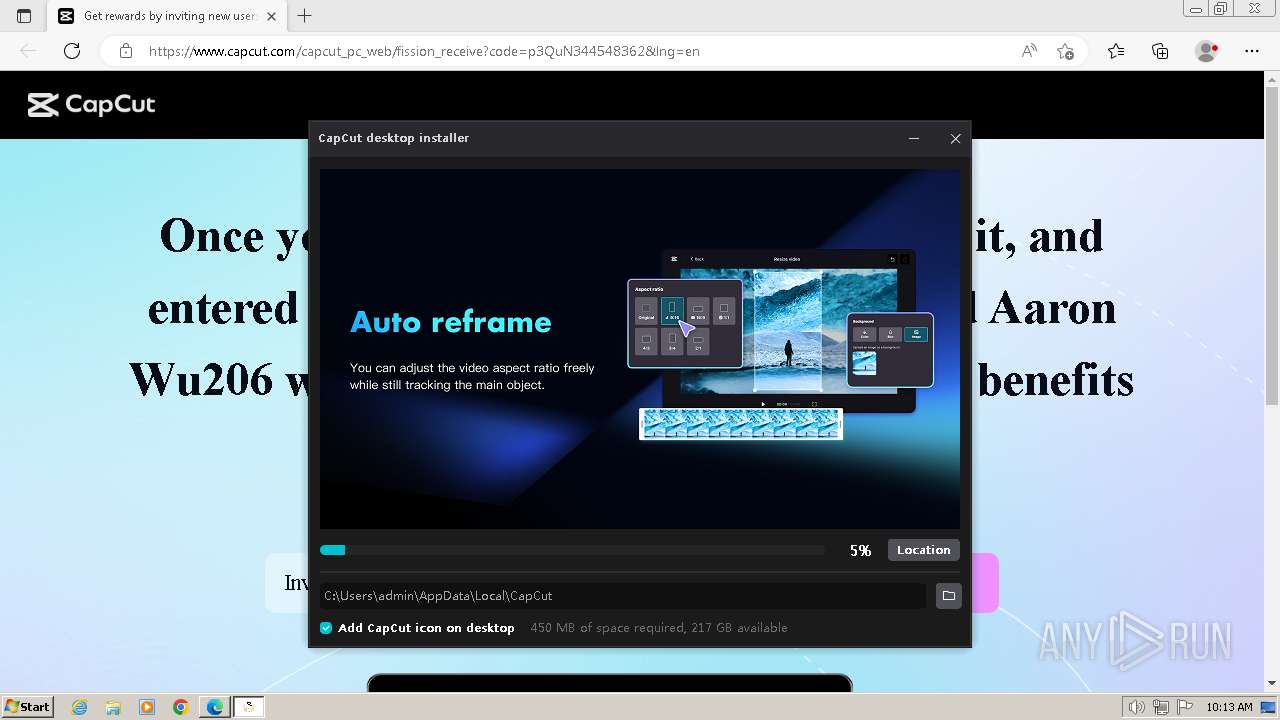Close the Get rewards browser tab

271,16
